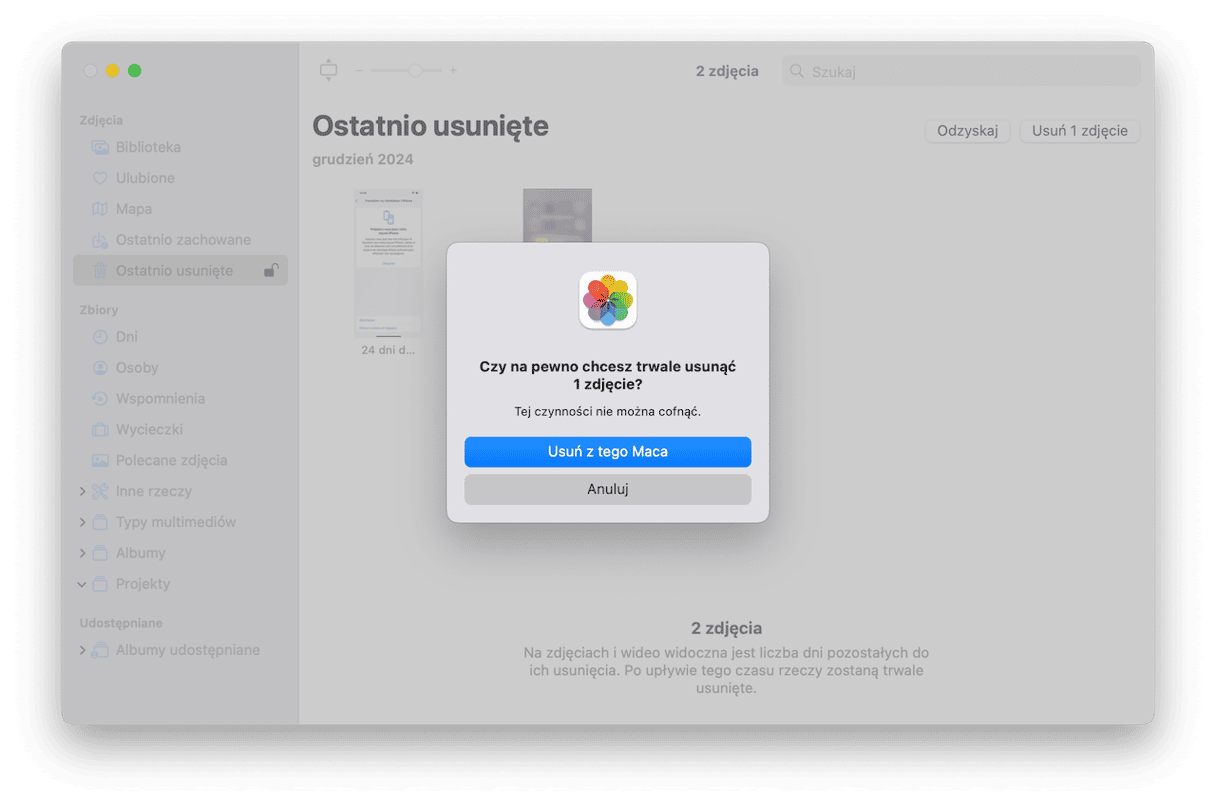Viewport: 1216px width, 806px height.
Task: Click the Wycieczki suitcase icon
Action: tap(100, 430)
